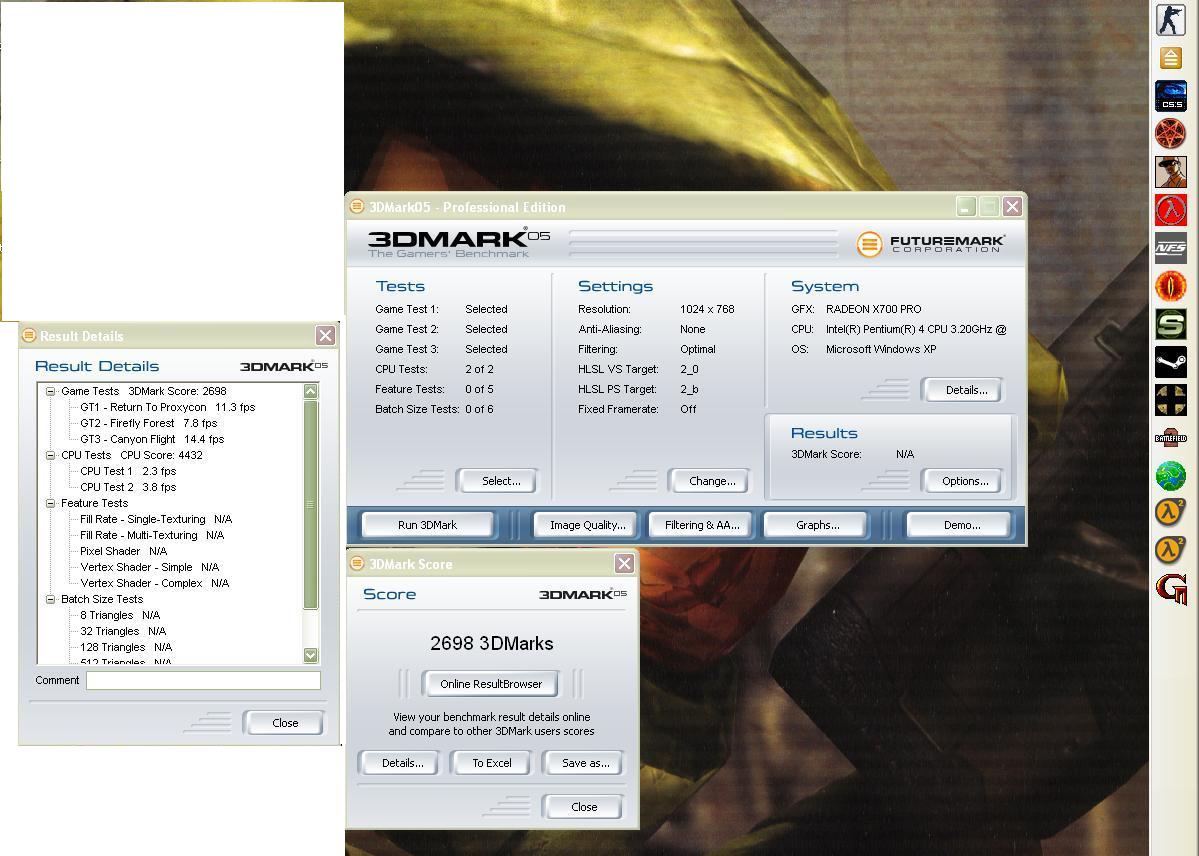This screenshot has width=1199, height=856.
Task: Launch Counter-Strike from the soldier sidebar icon
Action: (1170, 18)
